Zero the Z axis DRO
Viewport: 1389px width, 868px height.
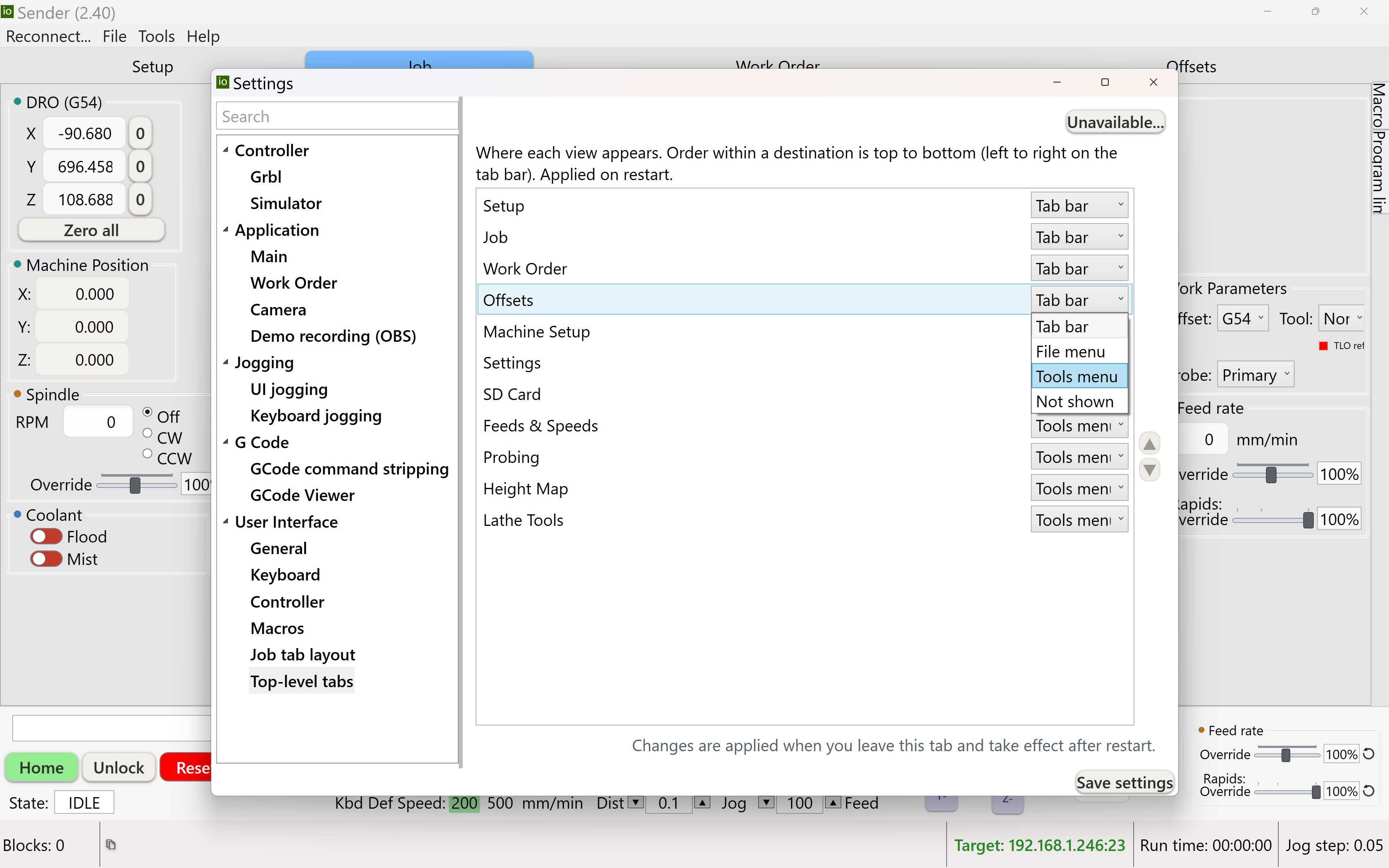pos(140,200)
